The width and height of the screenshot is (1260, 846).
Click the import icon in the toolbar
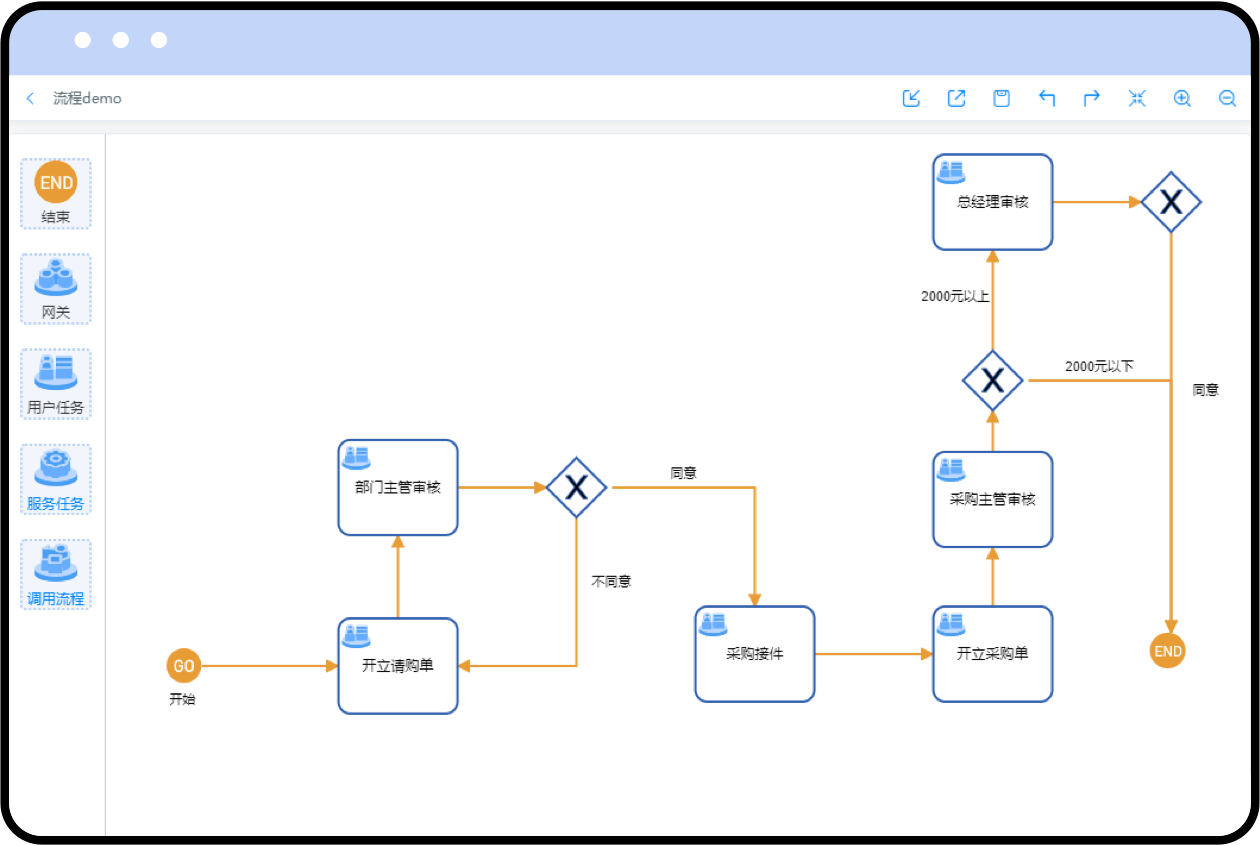click(911, 98)
